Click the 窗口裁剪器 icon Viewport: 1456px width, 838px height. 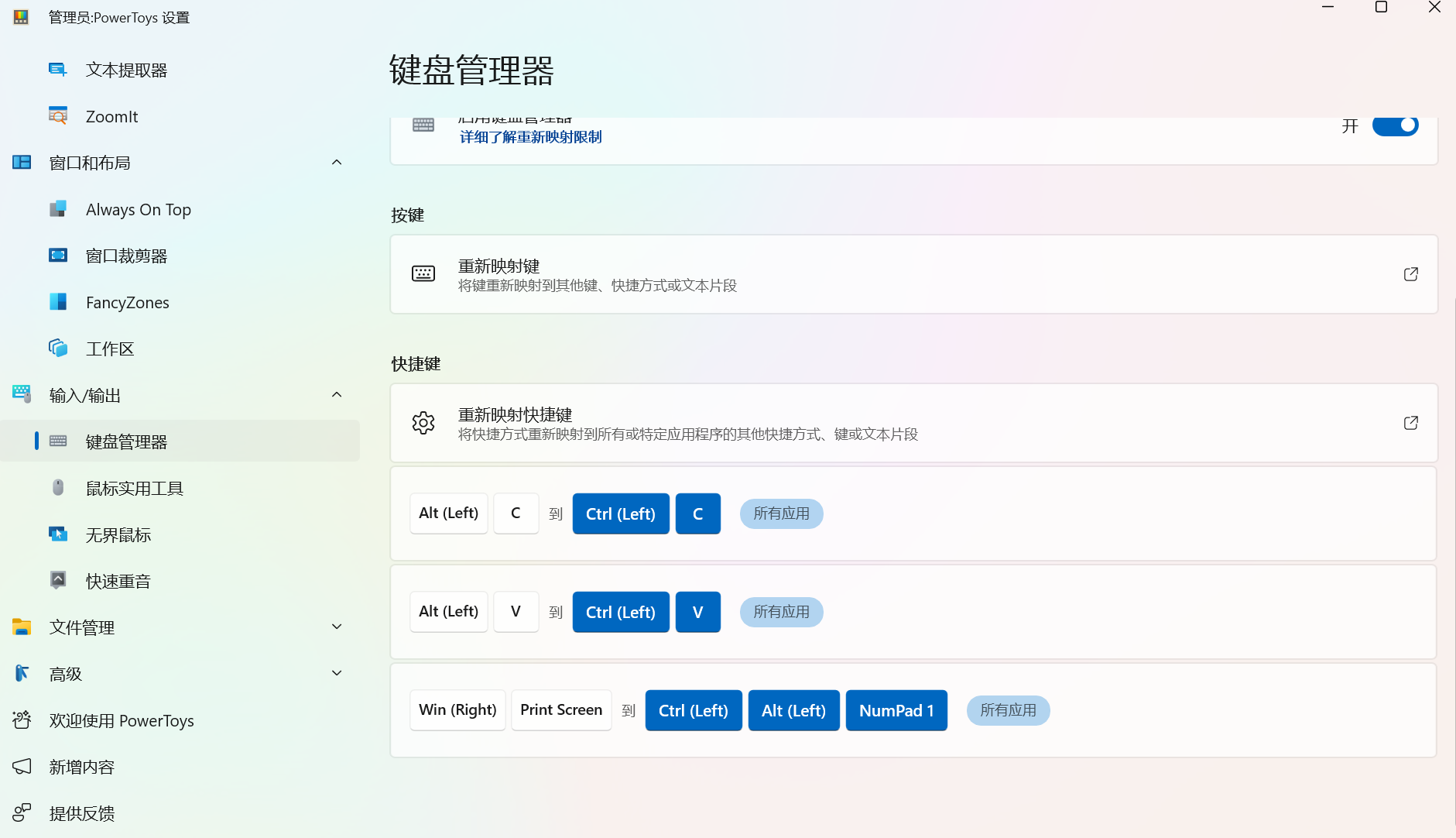point(58,256)
